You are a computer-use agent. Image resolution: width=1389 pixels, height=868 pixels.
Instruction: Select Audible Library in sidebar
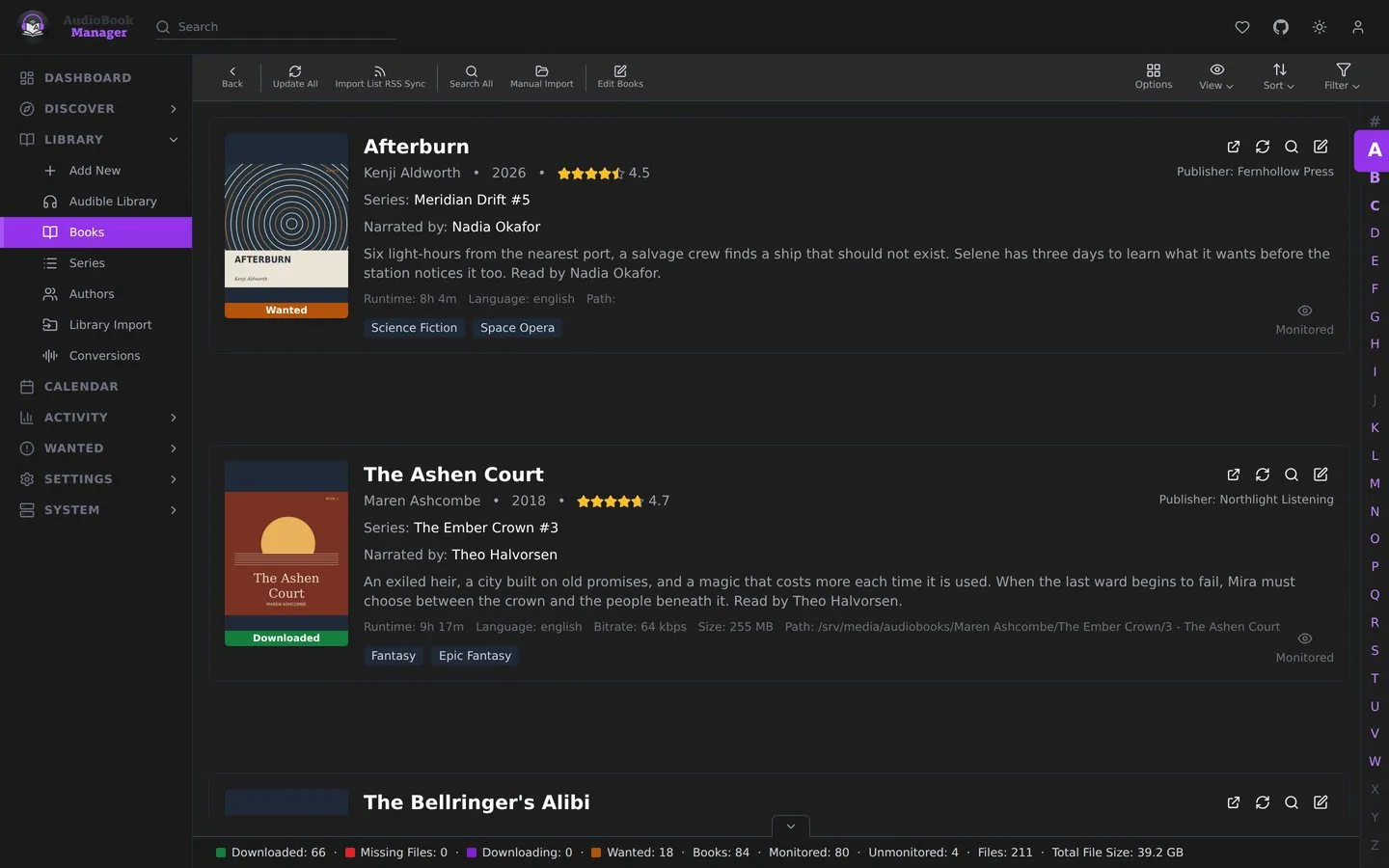96,202
